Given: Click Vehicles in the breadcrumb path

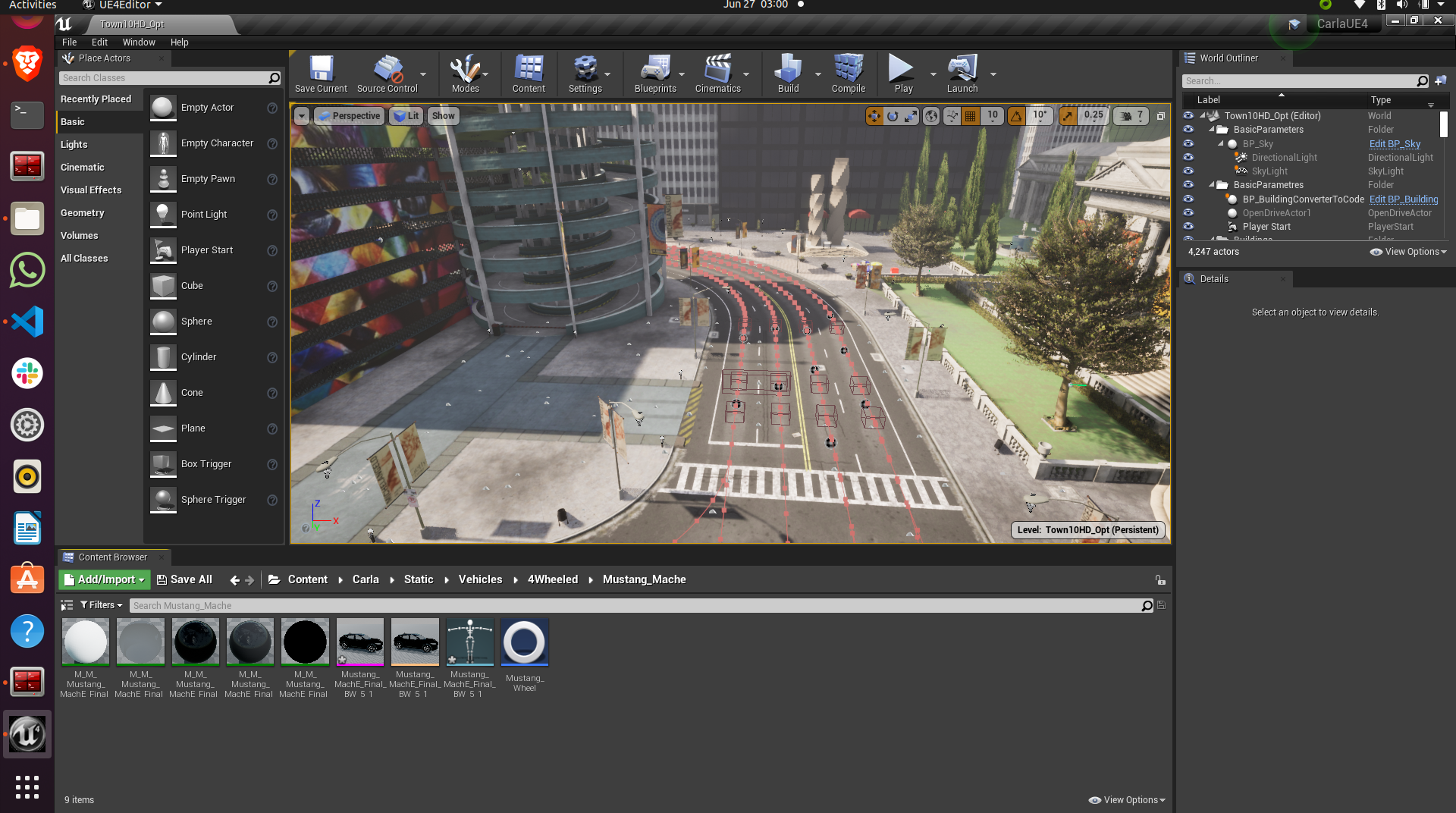Looking at the screenshot, I should (x=480, y=579).
